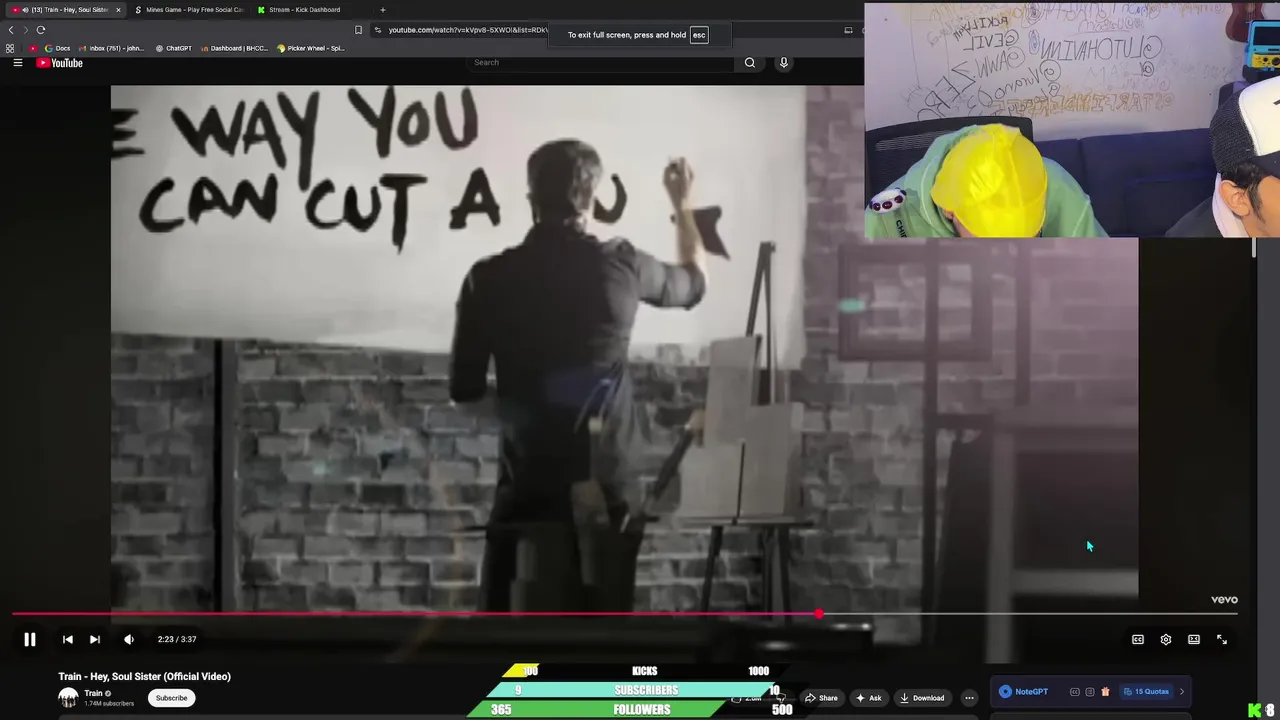Click the NoteGPT subtitles icon

point(1075,691)
